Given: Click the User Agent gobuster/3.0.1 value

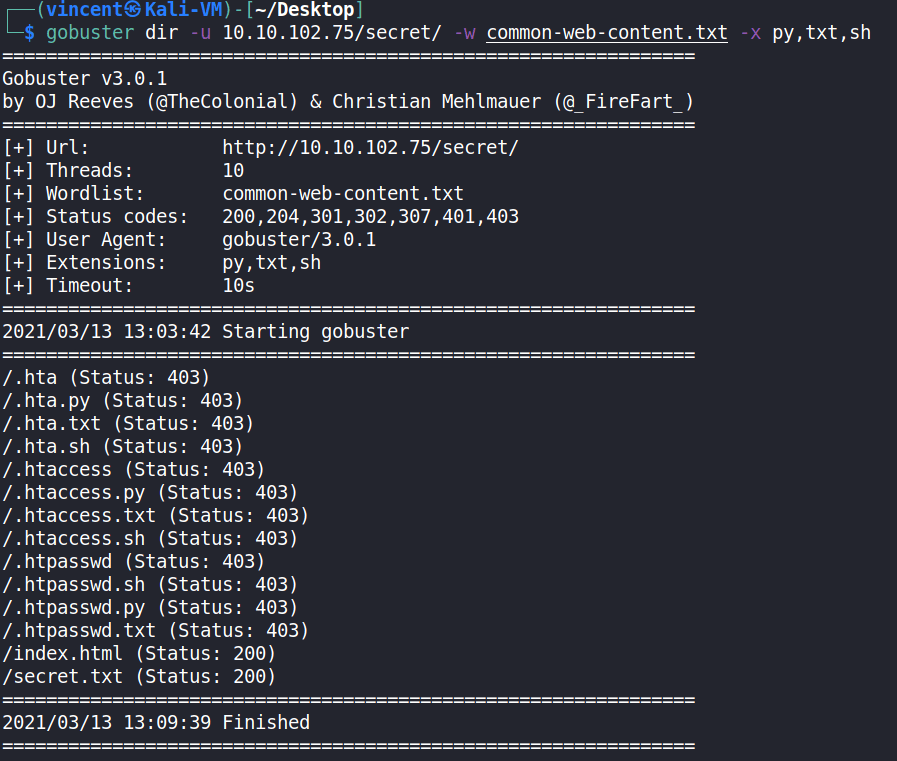Looking at the screenshot, I should [299, 240].
